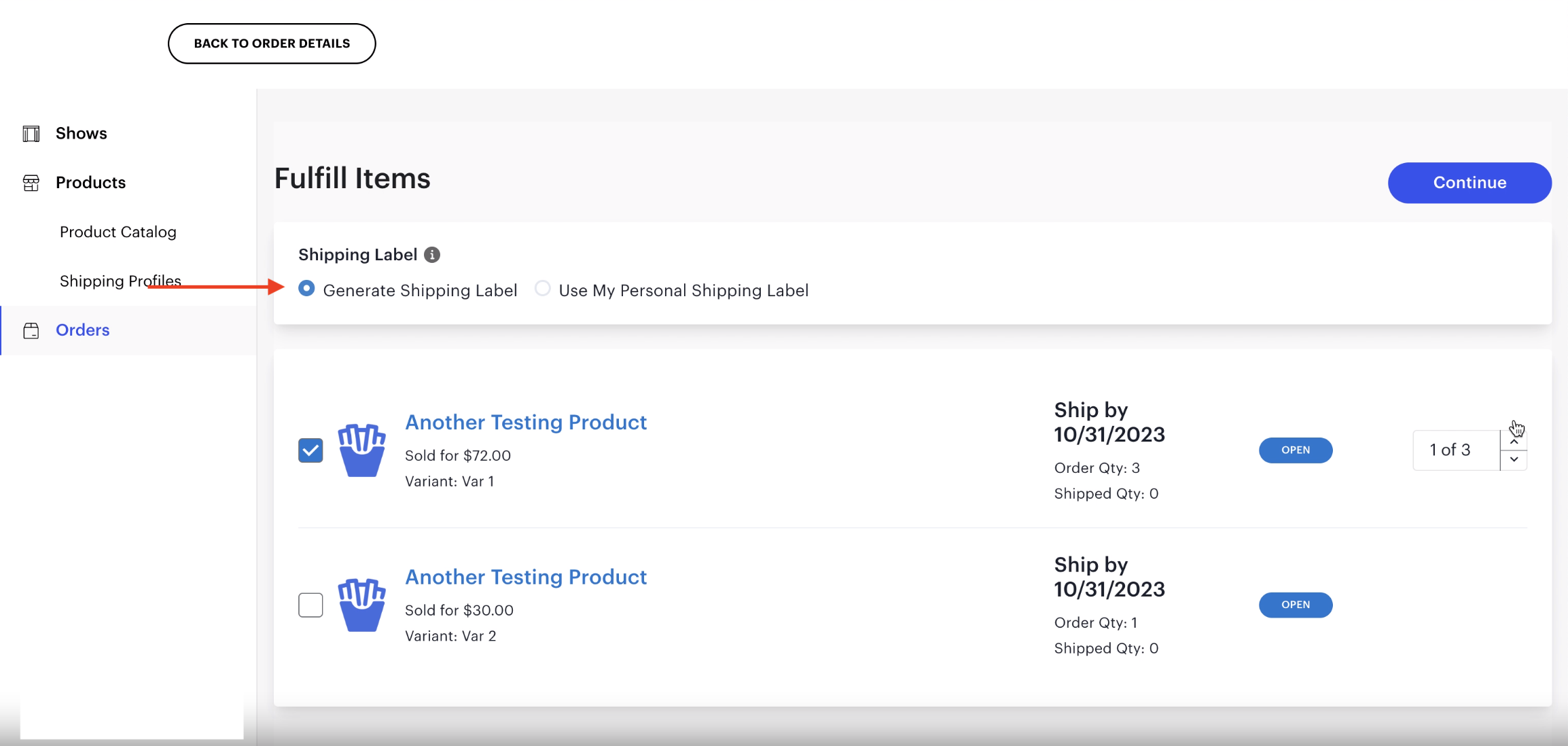Click OPEN on the $30.00 item
The height and width of the screenshot is (746, 1568).
1294,605
